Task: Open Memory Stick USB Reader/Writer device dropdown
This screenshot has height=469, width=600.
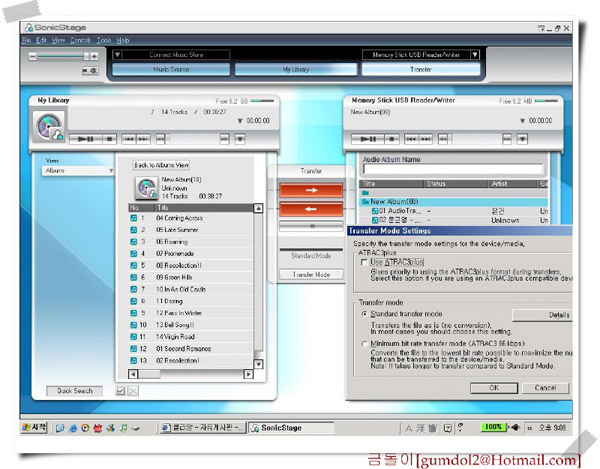Action: pyautogui.click(x=475, y=55)
